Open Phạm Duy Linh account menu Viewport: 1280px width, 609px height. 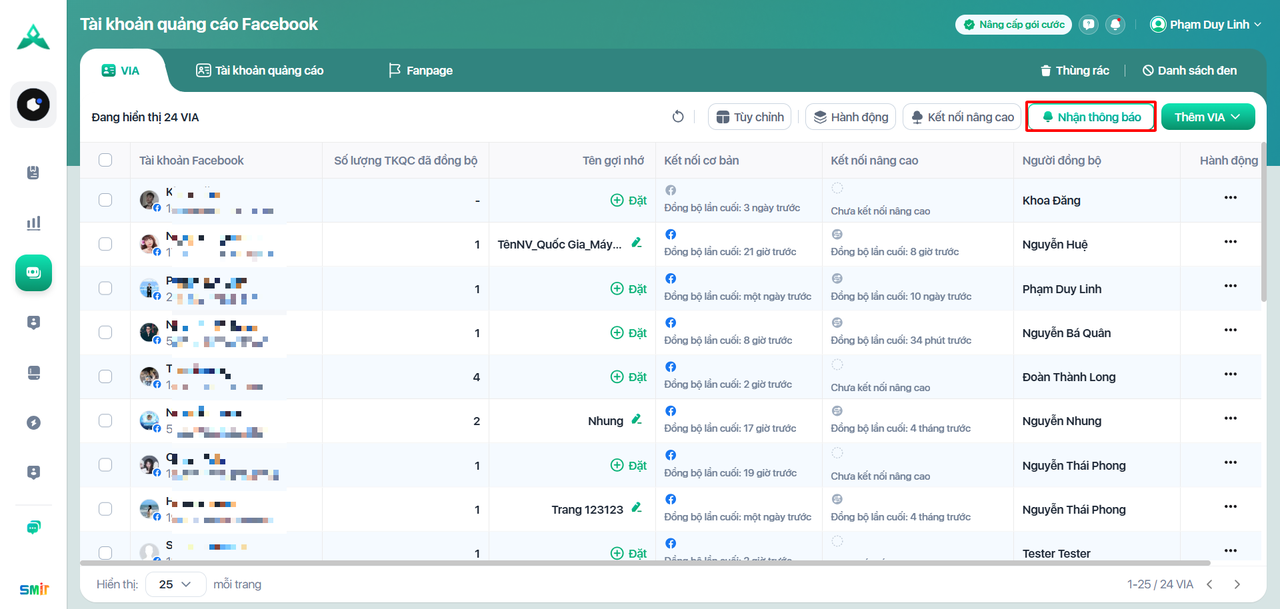[x=1206, y=24]
